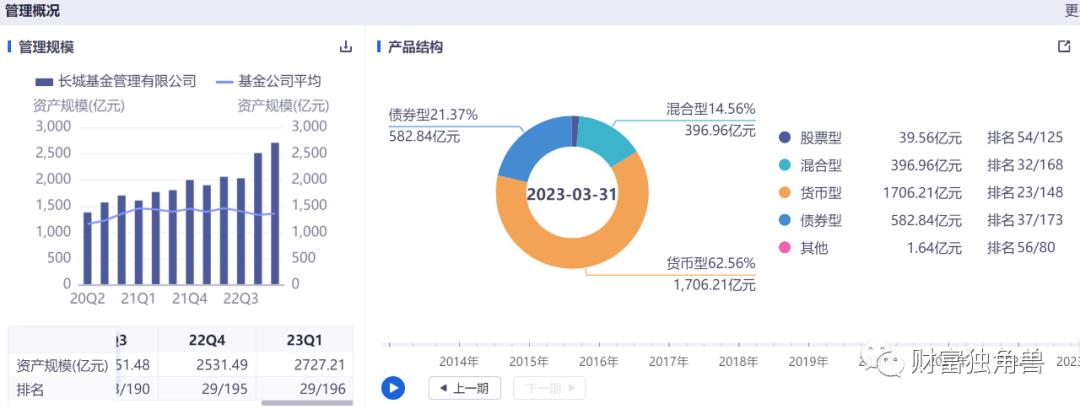Image resolution: width=1080 pixels, height=409 pixels.
Task: Click the 排名 37/173 ranking text
Action: click(x=1025, y=220)
